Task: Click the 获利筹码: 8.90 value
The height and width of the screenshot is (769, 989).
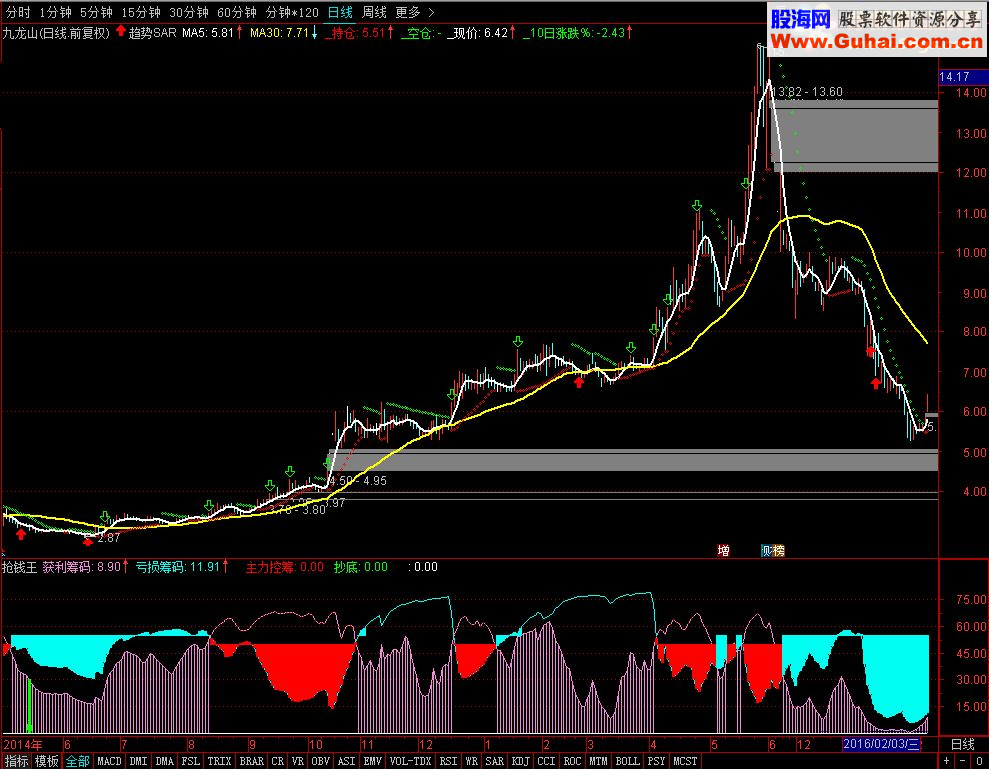Action: pos(81,567)
